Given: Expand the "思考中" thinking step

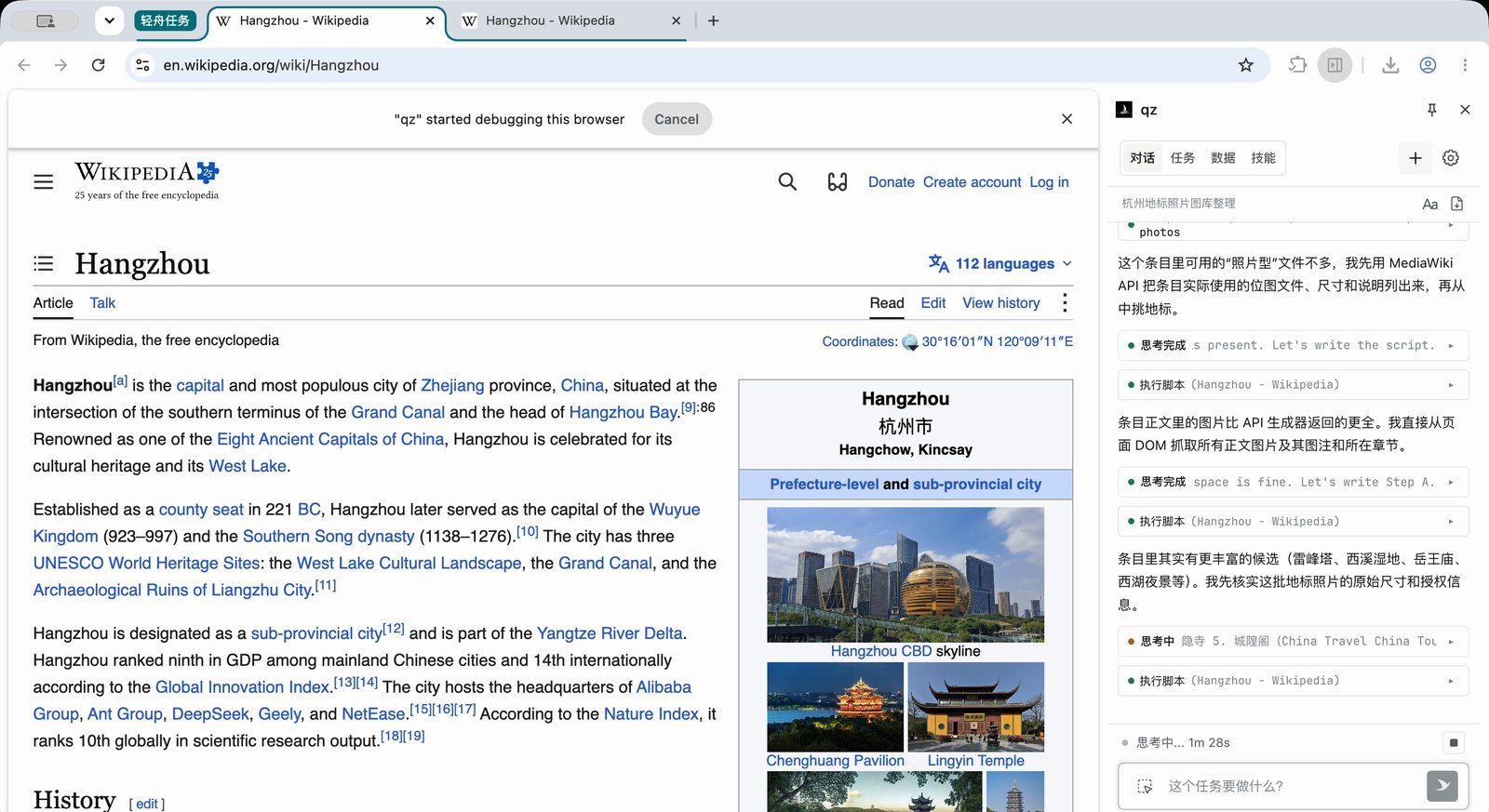Looking at the screenshot, I should click(1294, 641).
